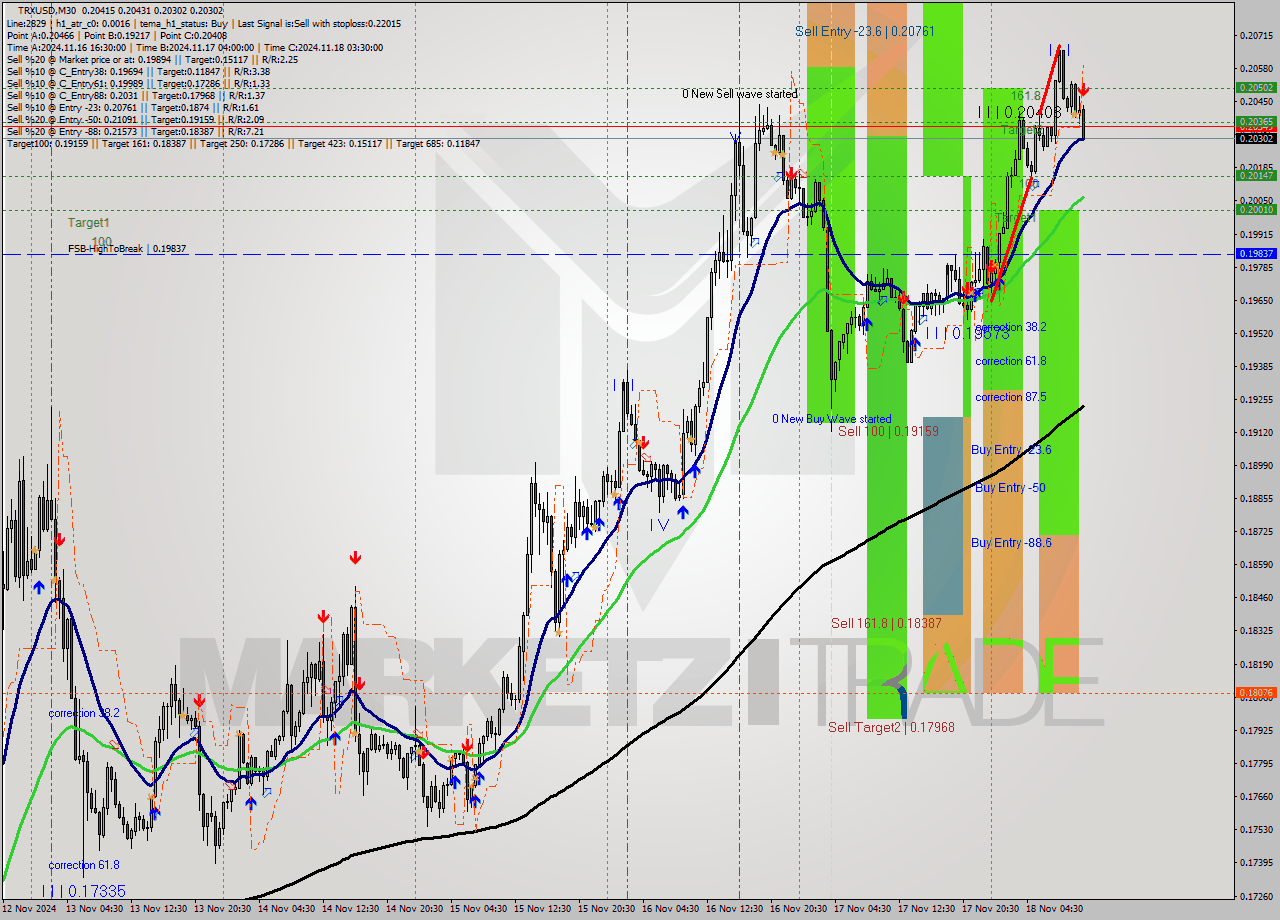
Task: Click the '0 New Sell wave started' label
Action: click(740, 94)
